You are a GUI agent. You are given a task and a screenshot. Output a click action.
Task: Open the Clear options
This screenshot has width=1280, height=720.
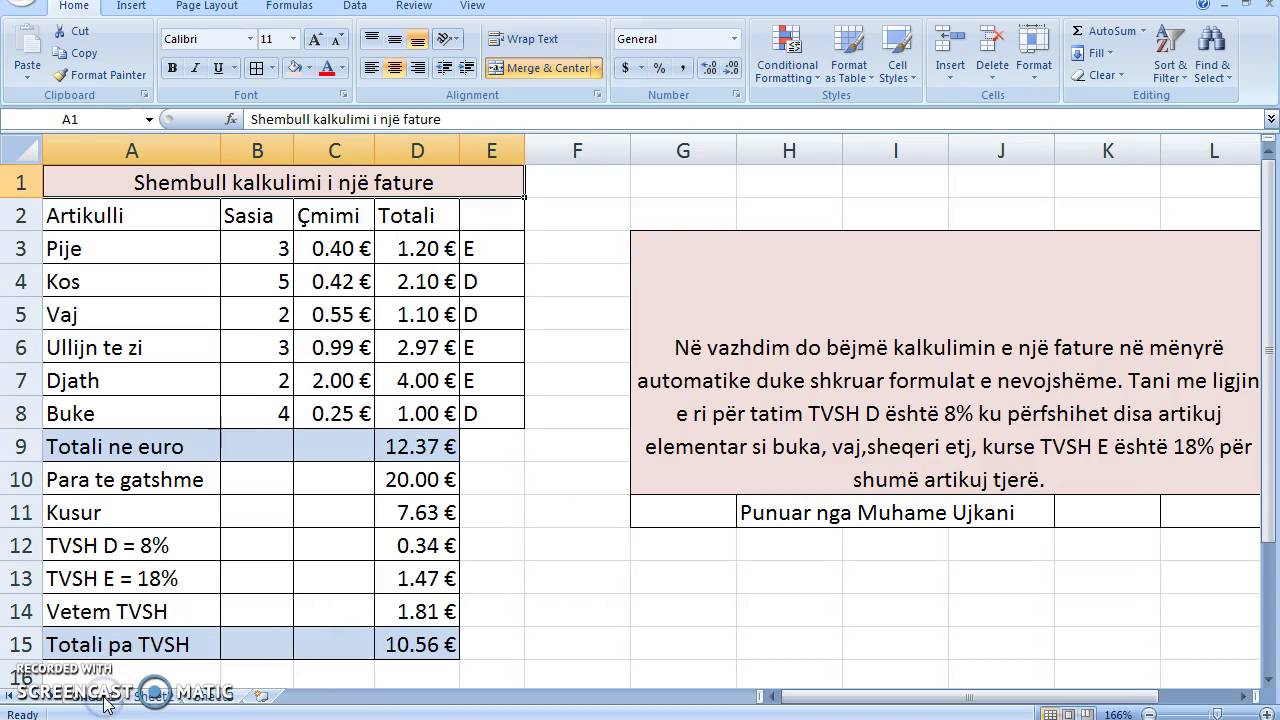[1097, 75]
